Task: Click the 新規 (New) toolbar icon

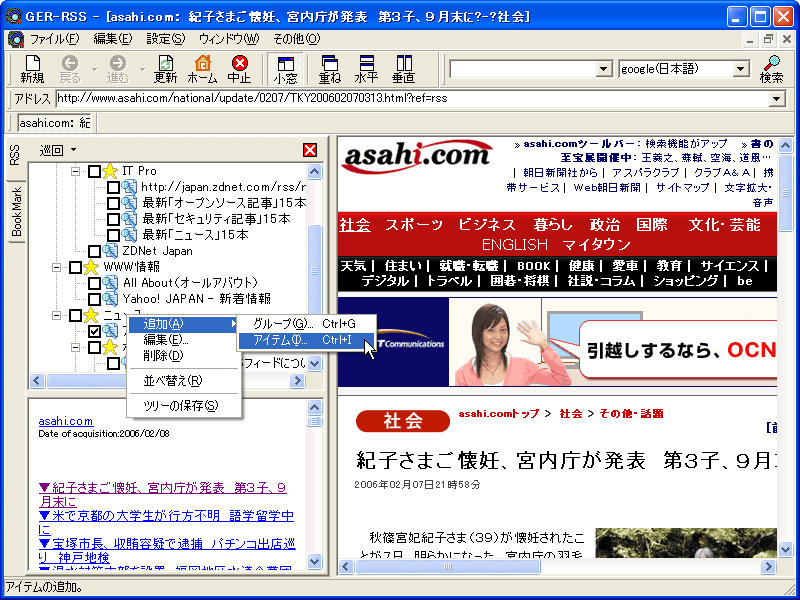Action: pyautogui.click(x=32, y=69)
